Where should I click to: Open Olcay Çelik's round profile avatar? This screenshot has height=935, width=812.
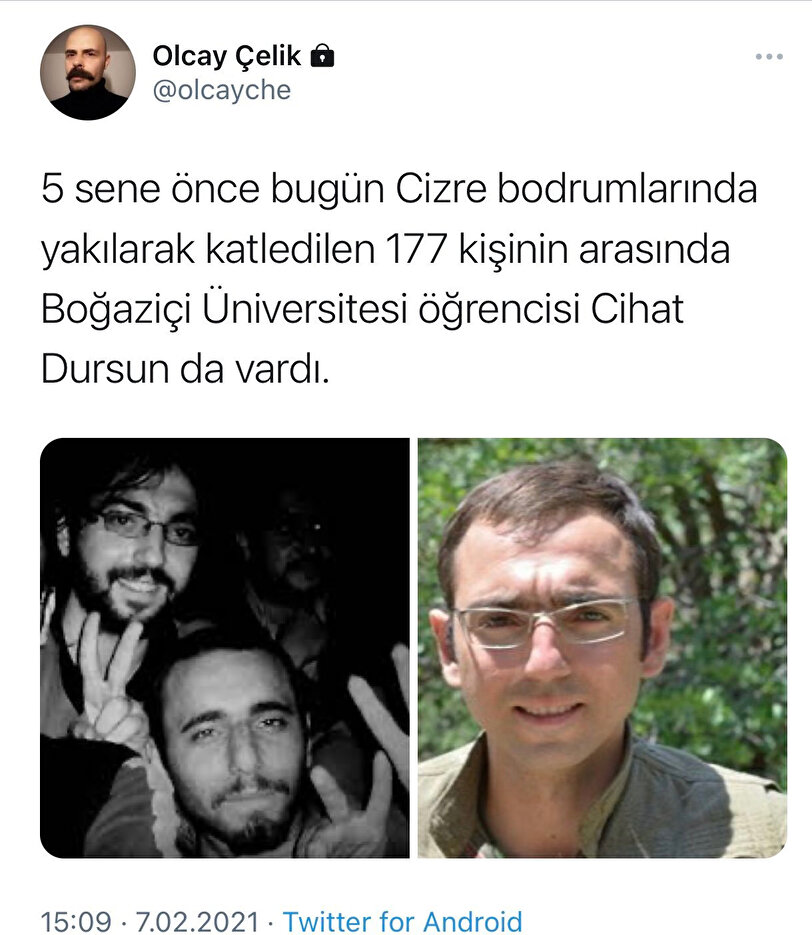(x=88, y=72)
